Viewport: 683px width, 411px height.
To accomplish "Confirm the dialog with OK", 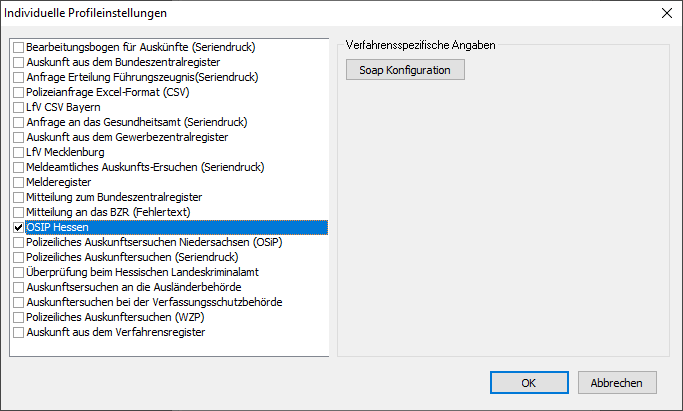I will point(529,383).
